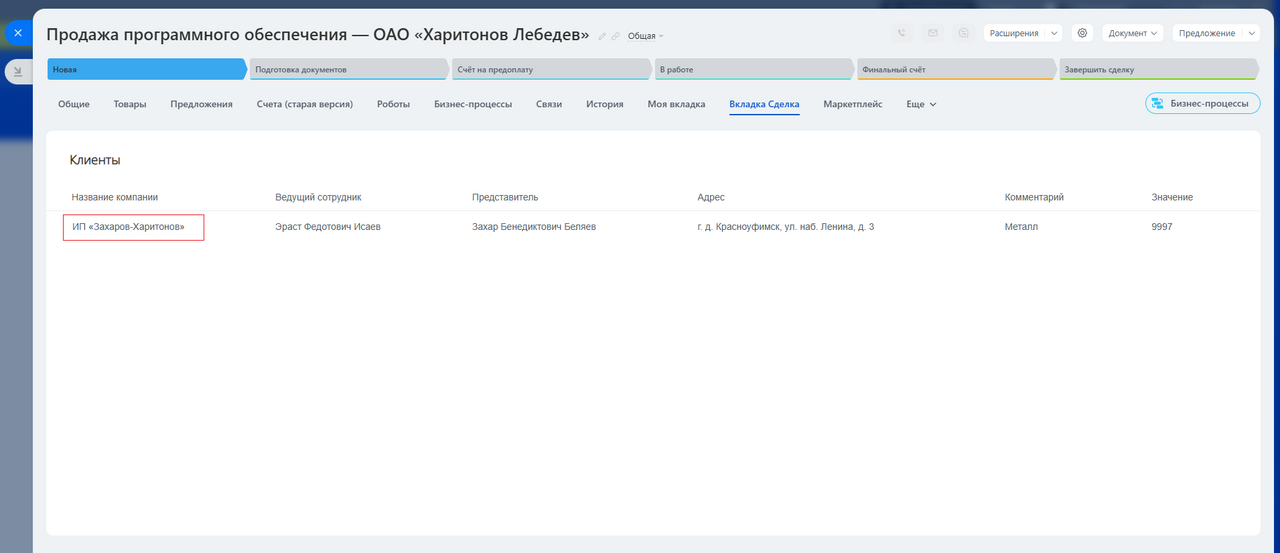Click the email envelope icon
Viewport: 1280px width, 553px height.
point(933,33)
